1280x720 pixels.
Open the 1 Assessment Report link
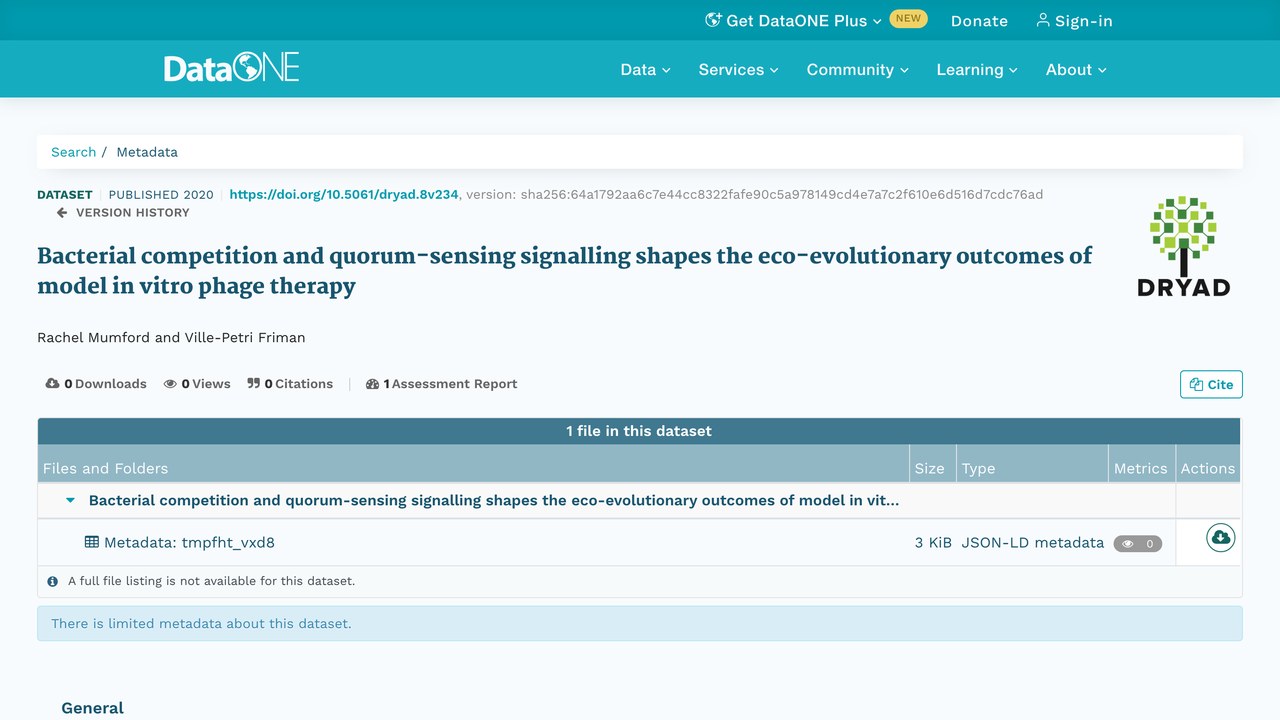442,384
